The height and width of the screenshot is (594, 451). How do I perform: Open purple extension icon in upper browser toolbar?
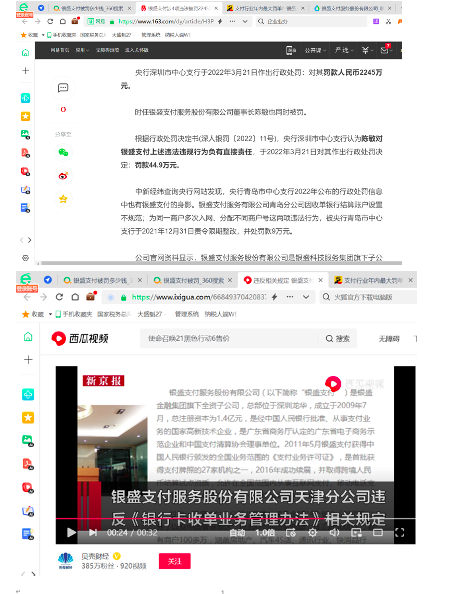[376, 21]
